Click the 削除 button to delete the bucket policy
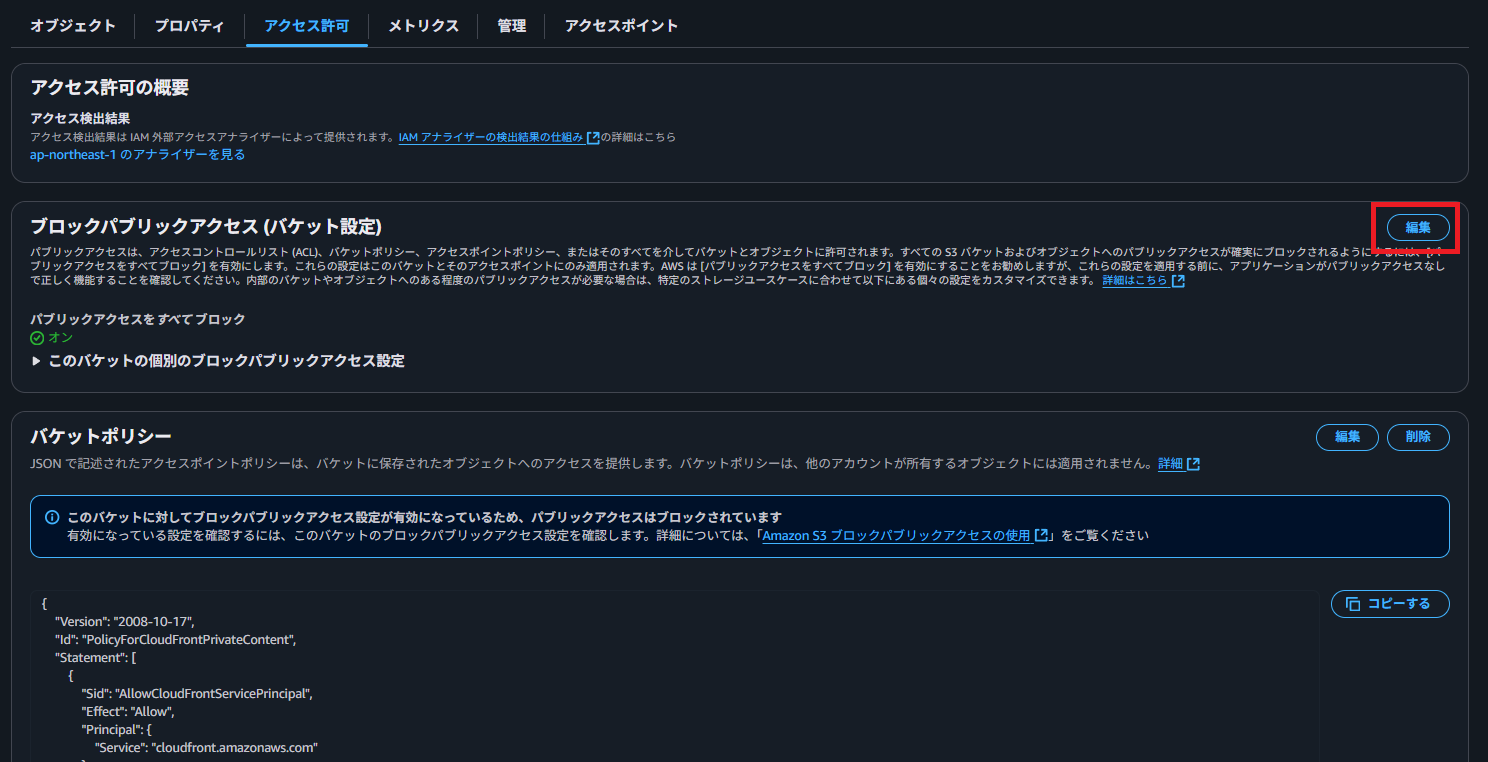Image resolution: width=1488 pixels, height=762 pixels. click(x=1418, y=437)
